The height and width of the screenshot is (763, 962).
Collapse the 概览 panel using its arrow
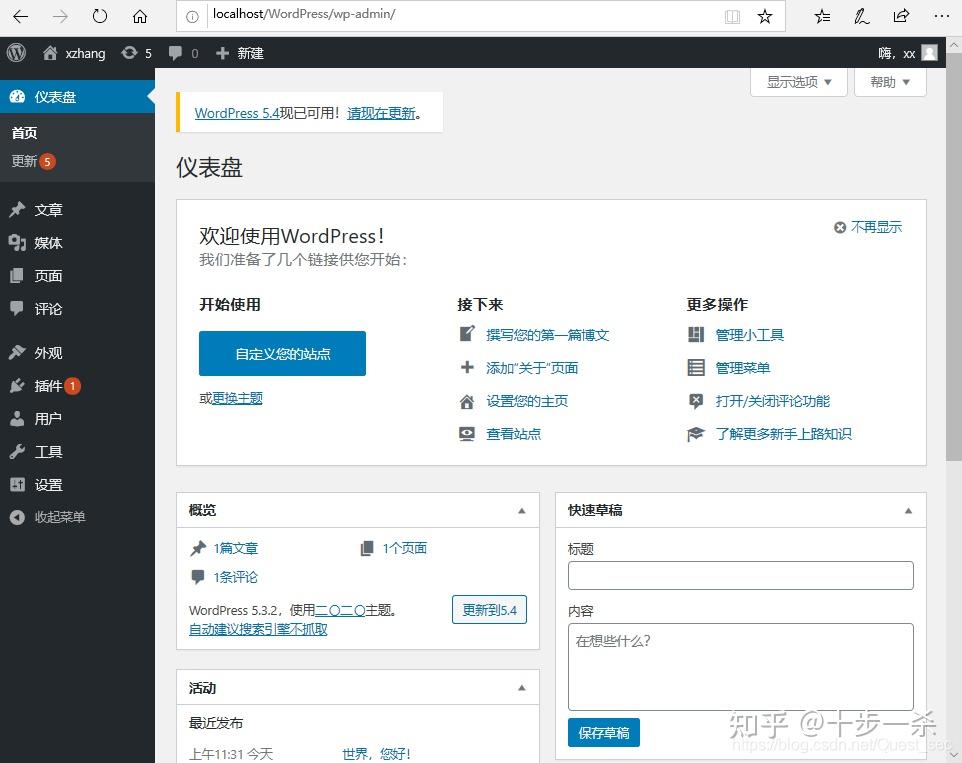[x=521, y=510]
